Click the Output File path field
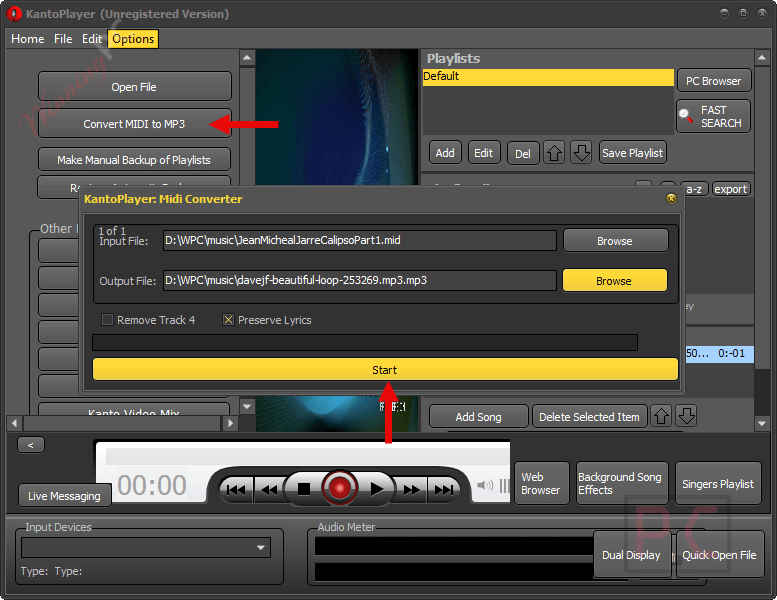This screenshot has height=600, width=777. click(360, 280)
